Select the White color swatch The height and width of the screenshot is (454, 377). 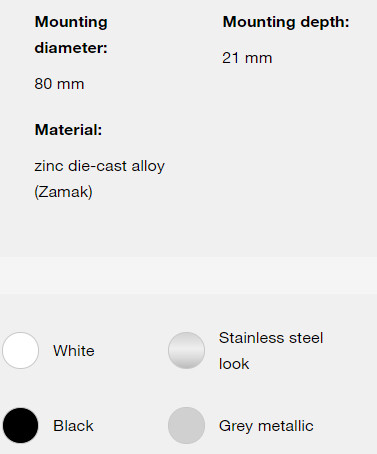(20, 350)
